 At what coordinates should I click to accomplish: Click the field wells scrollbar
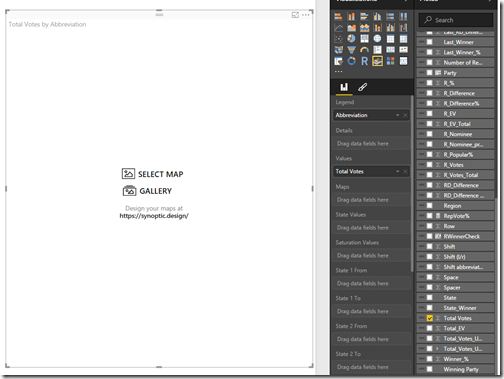pos(412,183)
